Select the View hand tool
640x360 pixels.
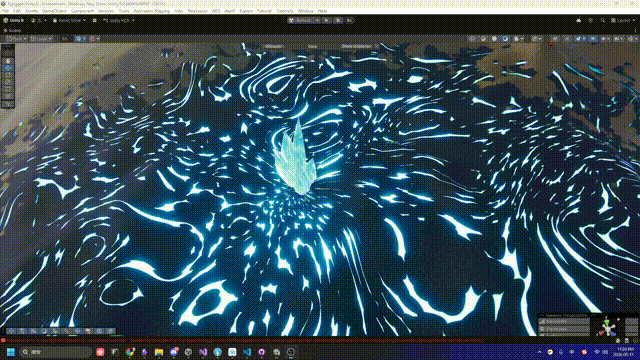pyautogui.click(x=8, y=61)
